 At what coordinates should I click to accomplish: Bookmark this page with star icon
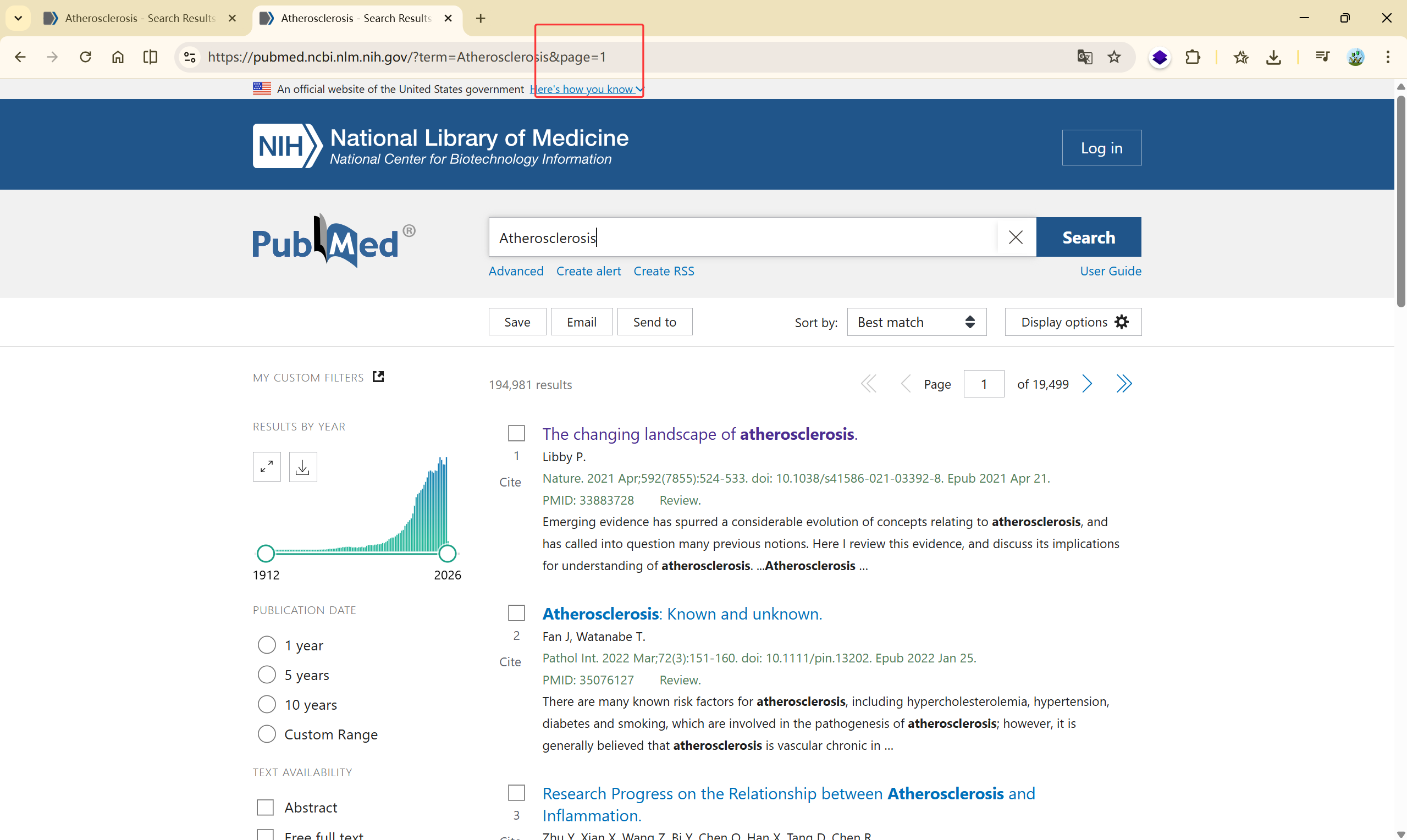1114,57
